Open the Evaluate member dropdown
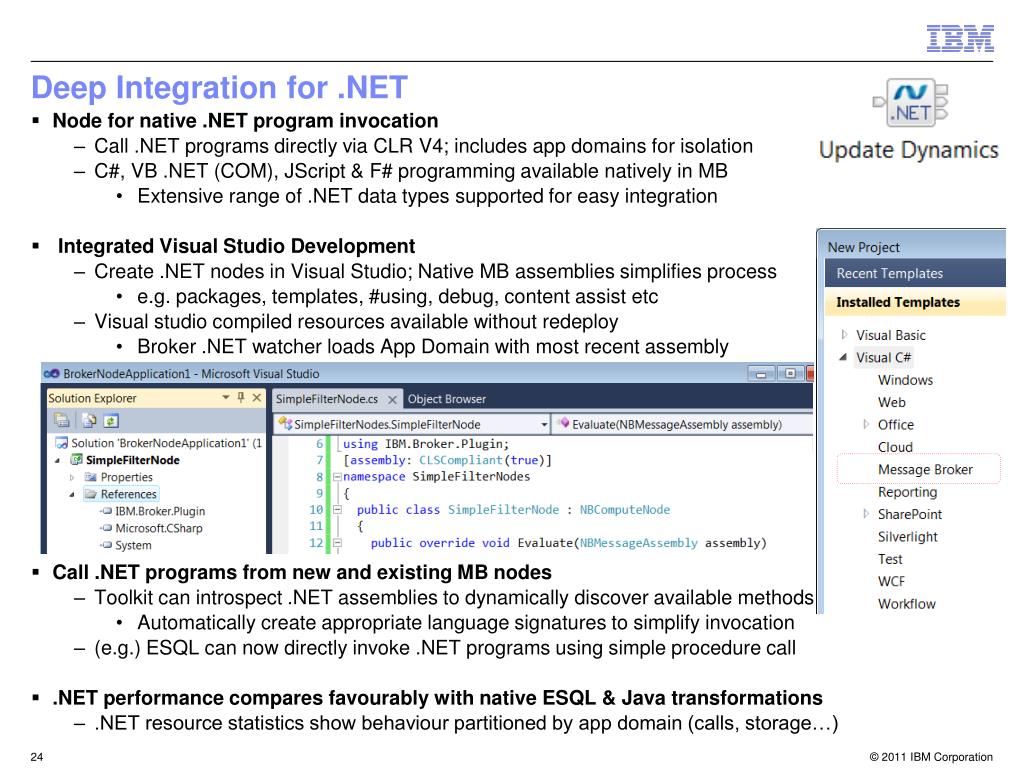1024x768 pixels. click(682, 424)
